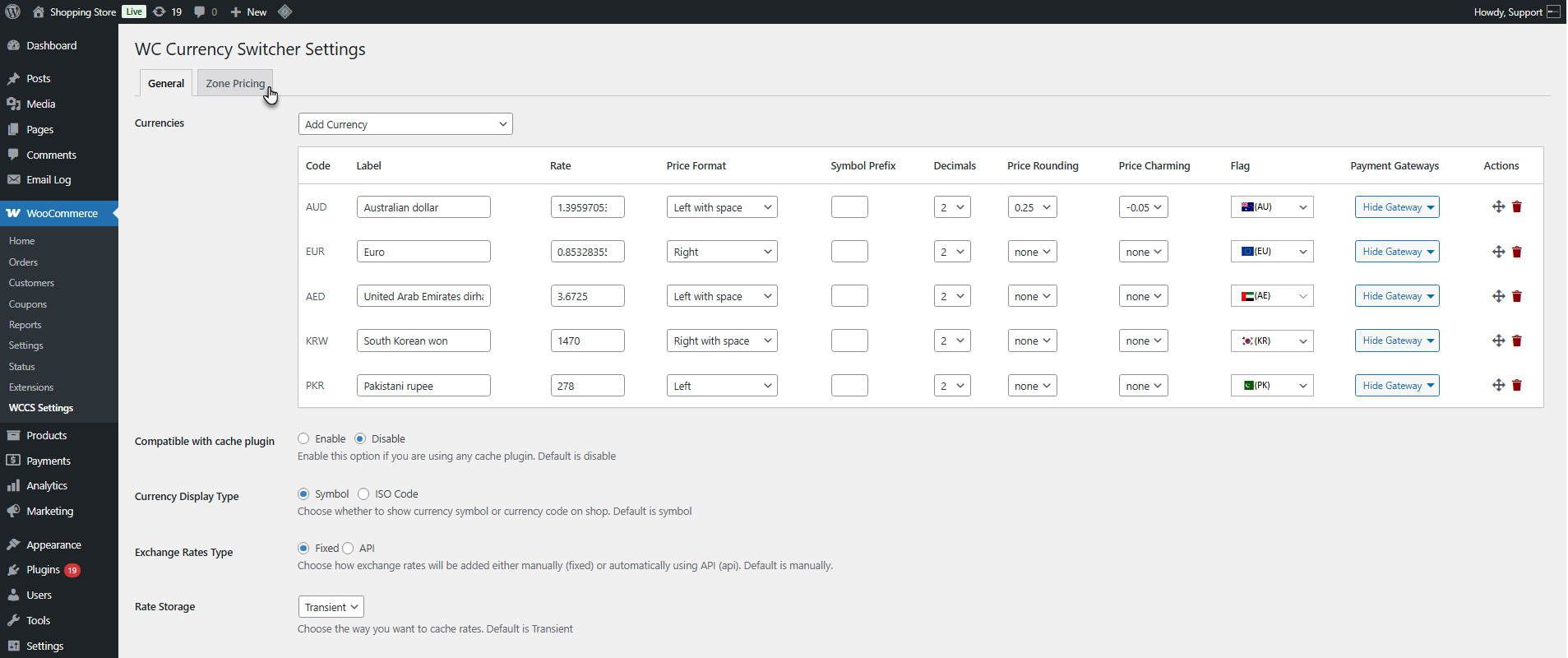Select API exchange rates type
The image size is (1568, 658).
[348, 548]
